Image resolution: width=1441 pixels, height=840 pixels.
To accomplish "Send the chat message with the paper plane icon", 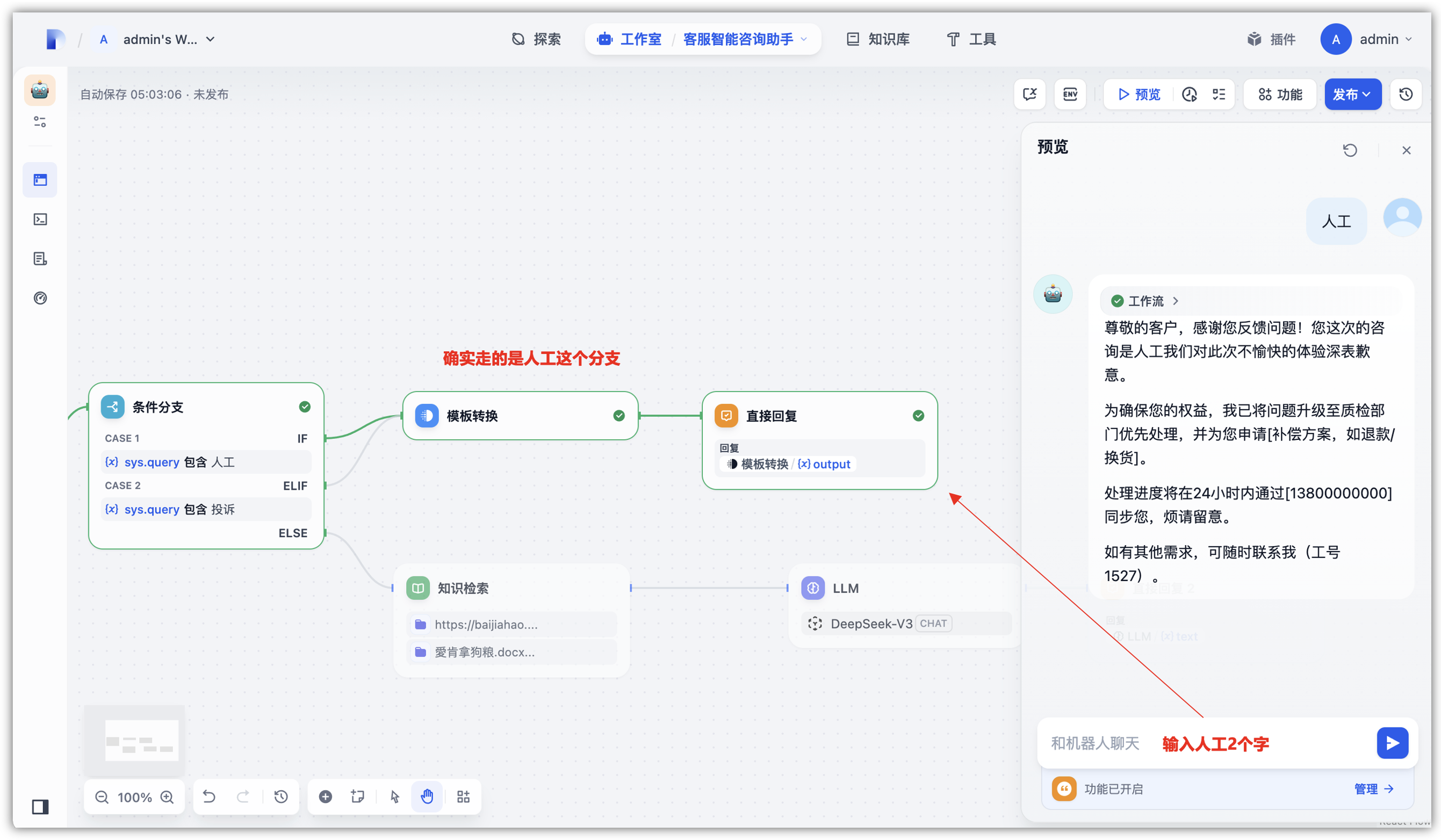I will click(x=1393, y=743).
